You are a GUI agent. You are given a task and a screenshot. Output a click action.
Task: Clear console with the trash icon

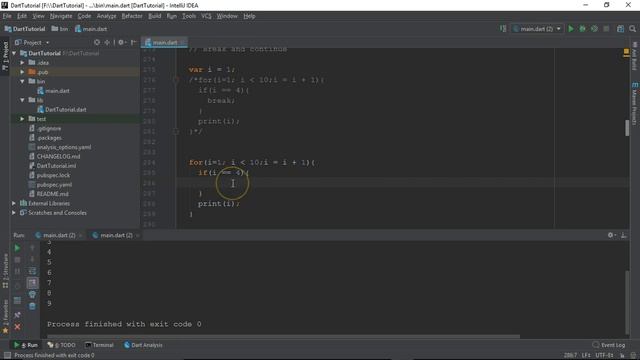(32, 306)
